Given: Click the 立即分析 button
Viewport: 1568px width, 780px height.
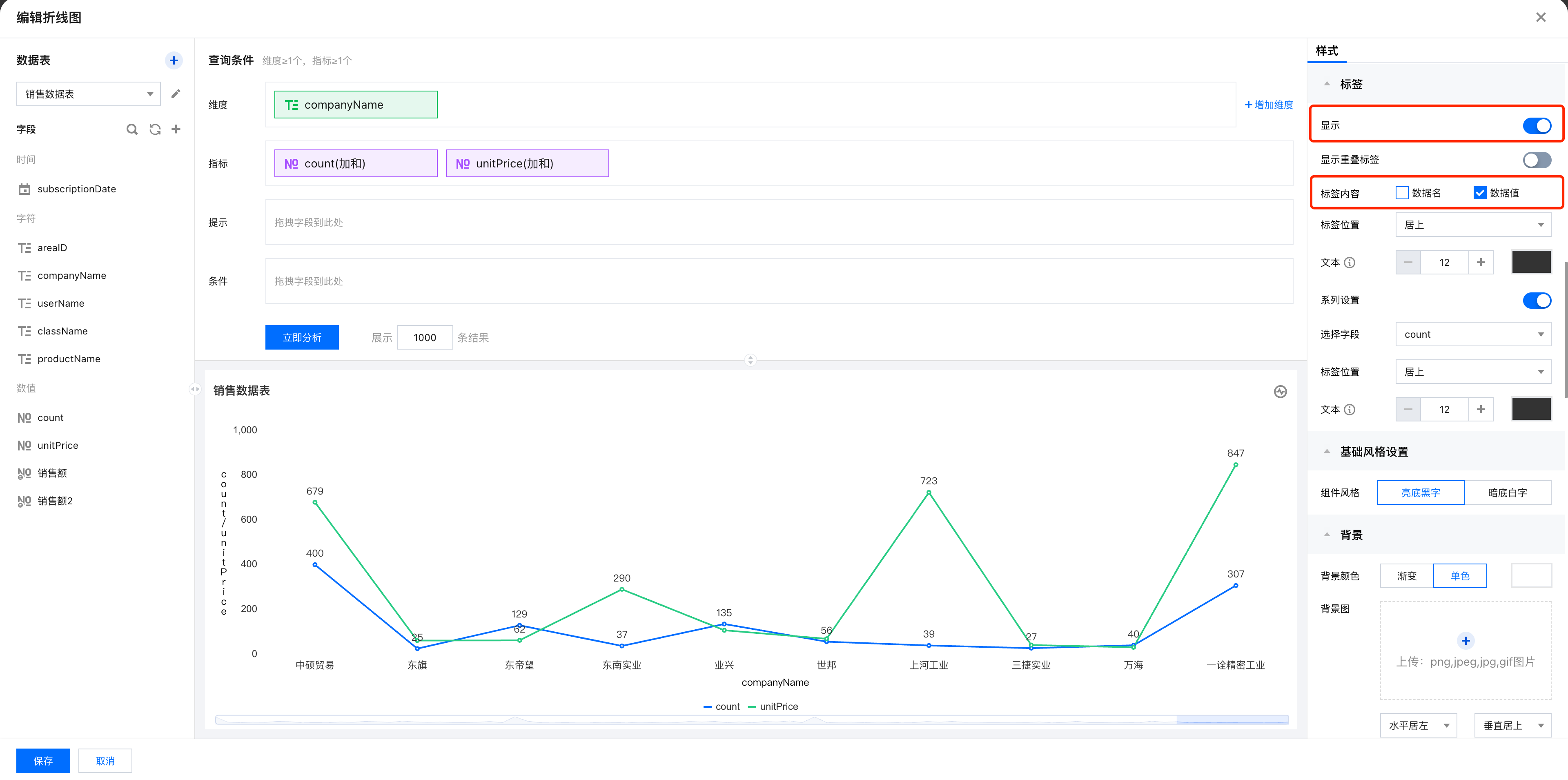Looking at the screenshot, I should point(302,337).
